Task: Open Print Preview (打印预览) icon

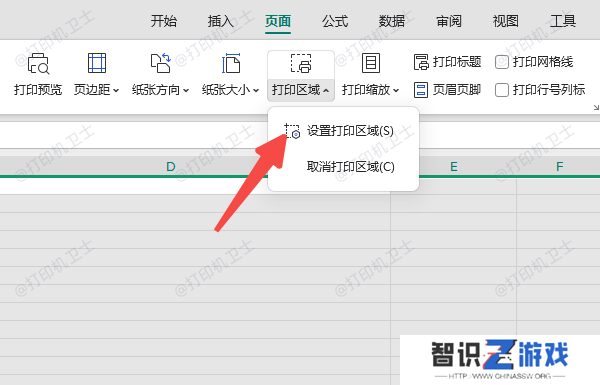Action: pyautogui.click(x=38, y=63)
